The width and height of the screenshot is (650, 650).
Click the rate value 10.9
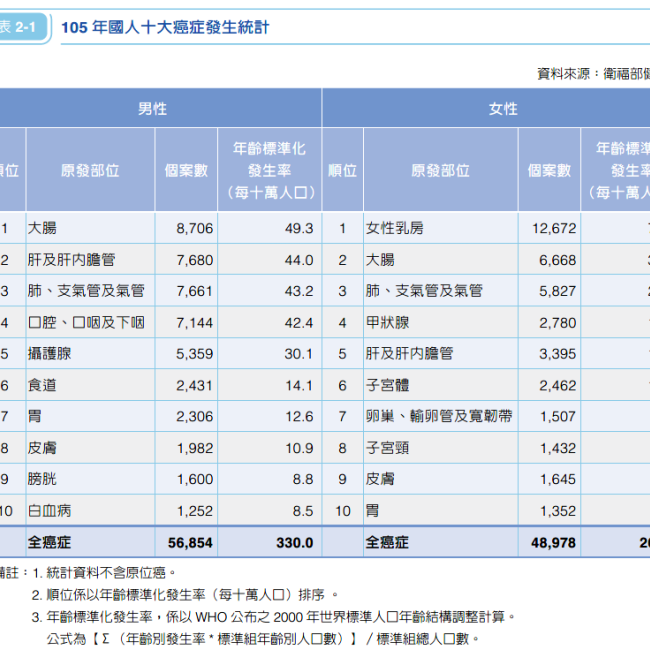coord(299,449)
